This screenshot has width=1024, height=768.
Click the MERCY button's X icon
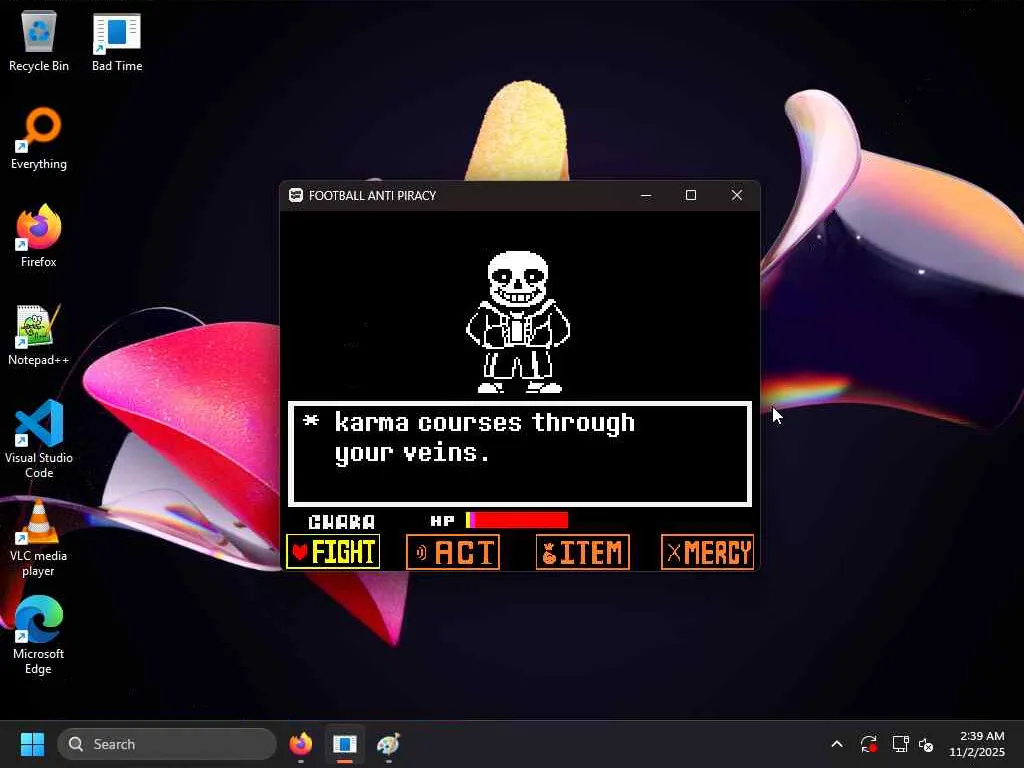(674, 553)
